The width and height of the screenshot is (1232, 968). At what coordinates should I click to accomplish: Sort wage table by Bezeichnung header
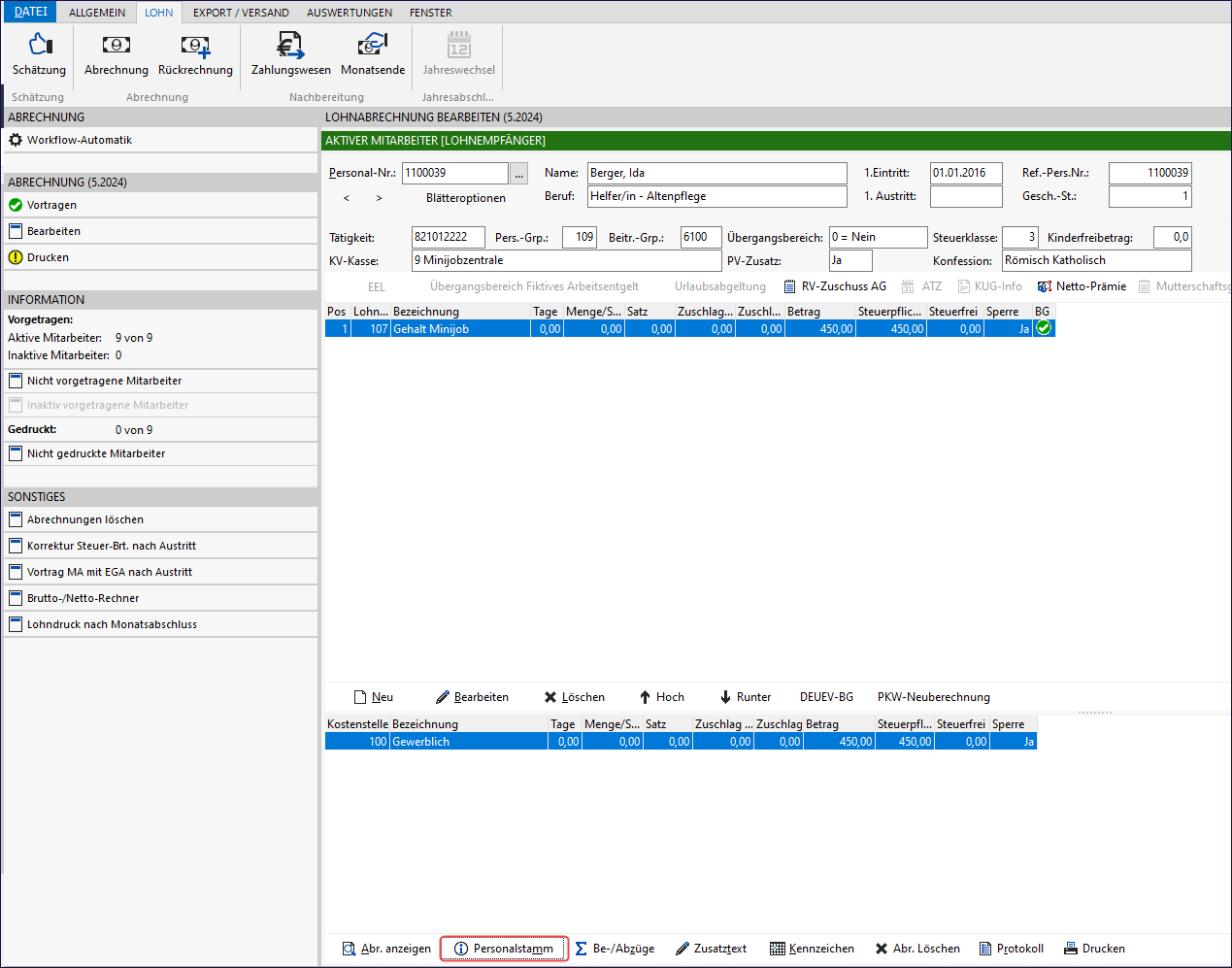pos(461,312)
